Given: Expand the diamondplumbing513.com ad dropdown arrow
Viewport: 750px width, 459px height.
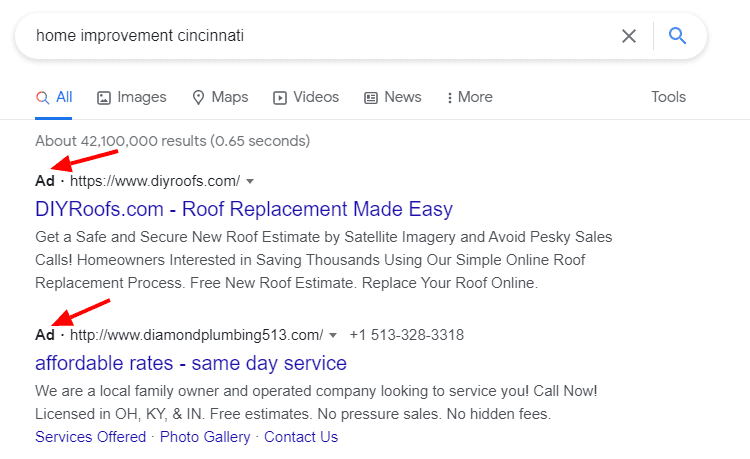Looking at the screenshot, I should (x=333, y=334).
